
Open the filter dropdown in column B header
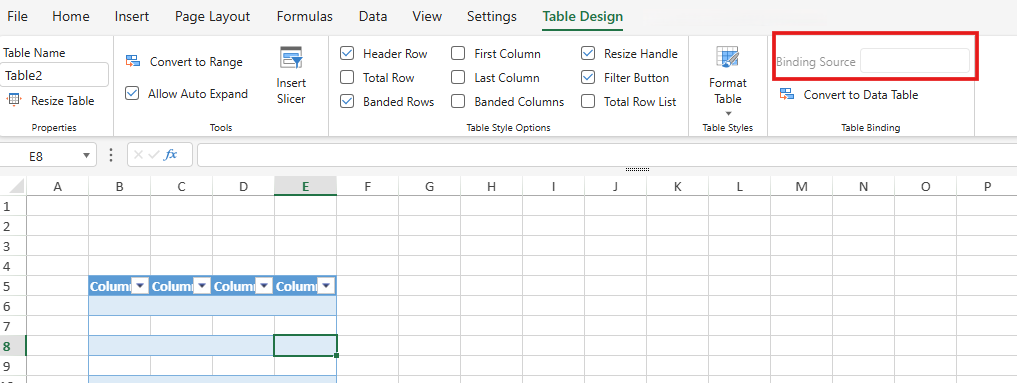click(x=141, y=286)
